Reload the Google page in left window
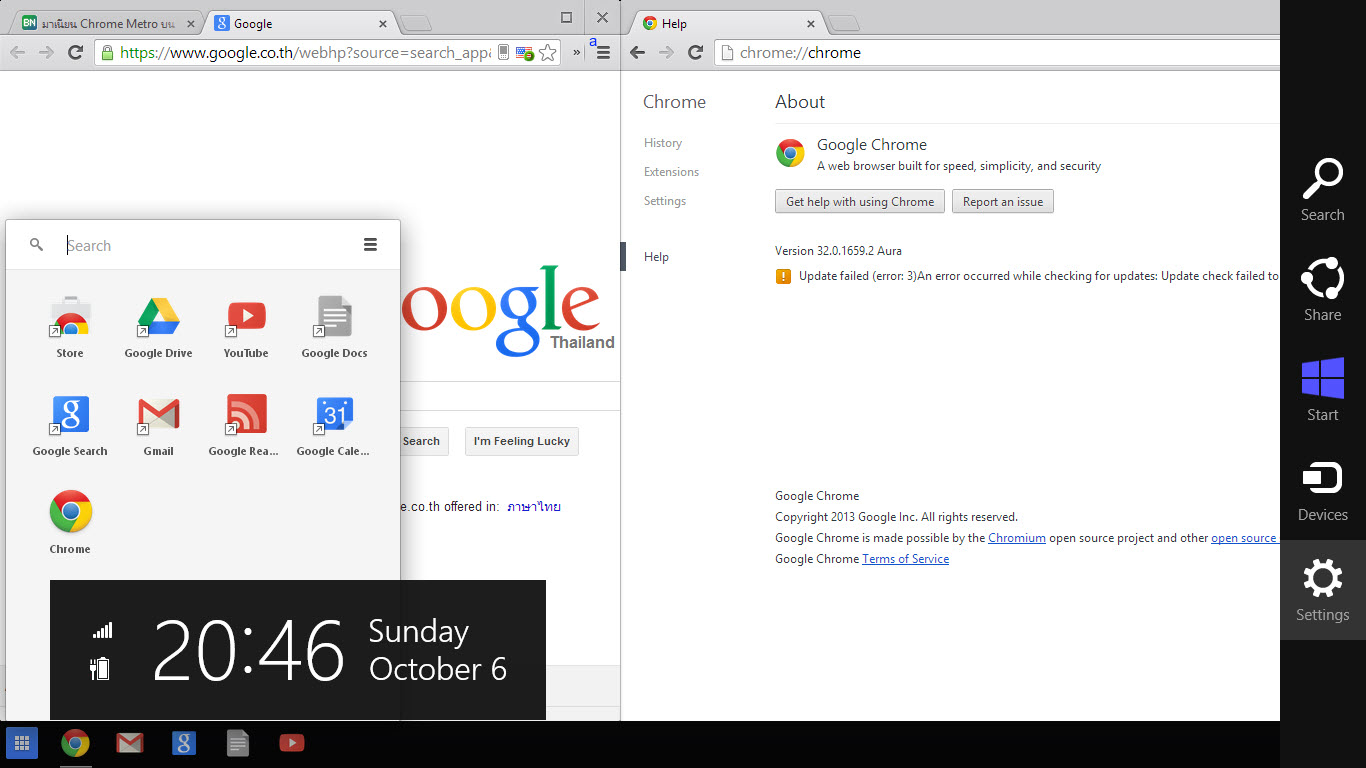Image resolution: width=1366 pixels, height=768 pixels. [75, 52]
